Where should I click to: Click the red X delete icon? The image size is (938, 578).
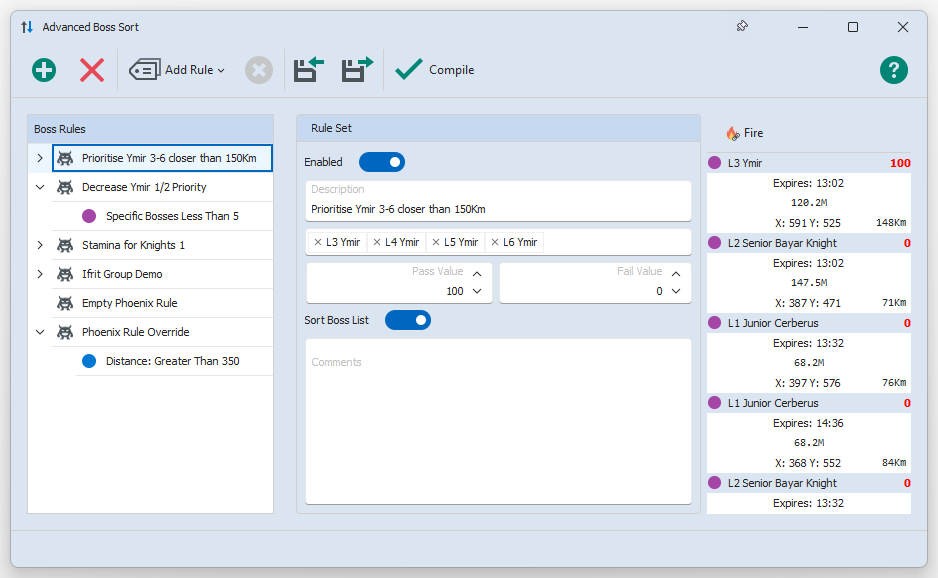click(92, 70)
